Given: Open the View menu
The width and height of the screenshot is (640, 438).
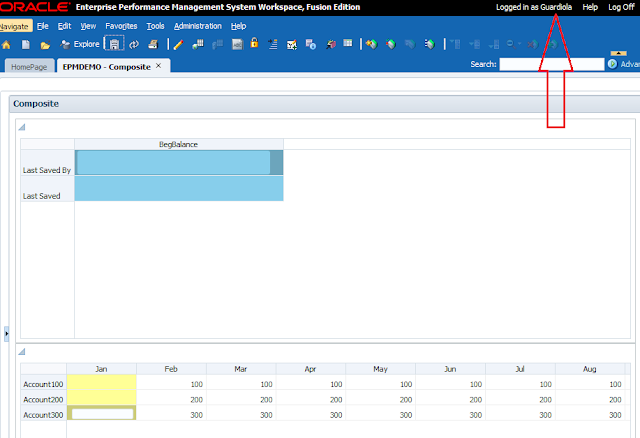Looking at the screenshot, I should coord(88,26).
